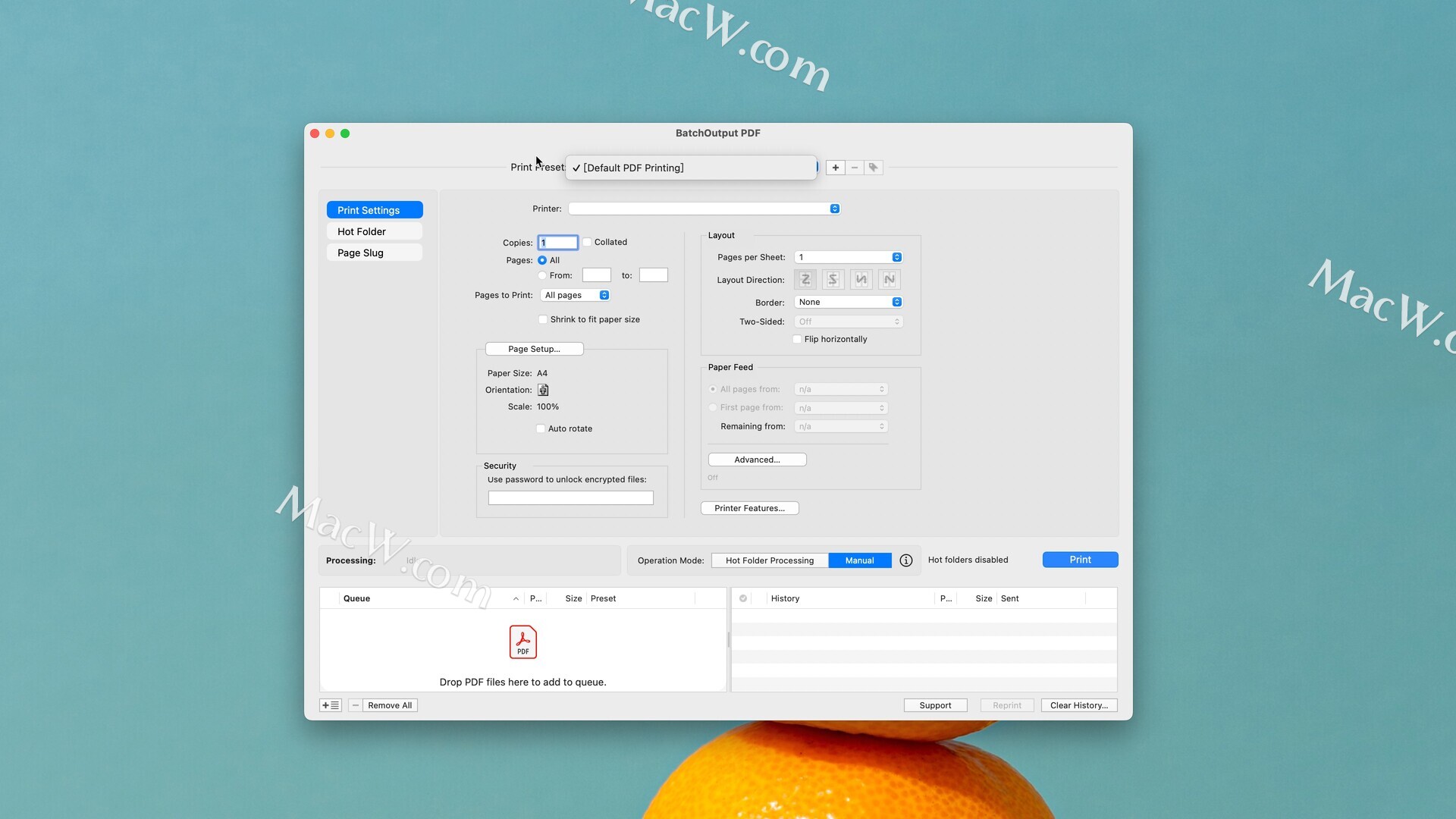Check Flip horizontally
Screen dimensions: 1456x819
pyautogui.click(x=797, y=339)
